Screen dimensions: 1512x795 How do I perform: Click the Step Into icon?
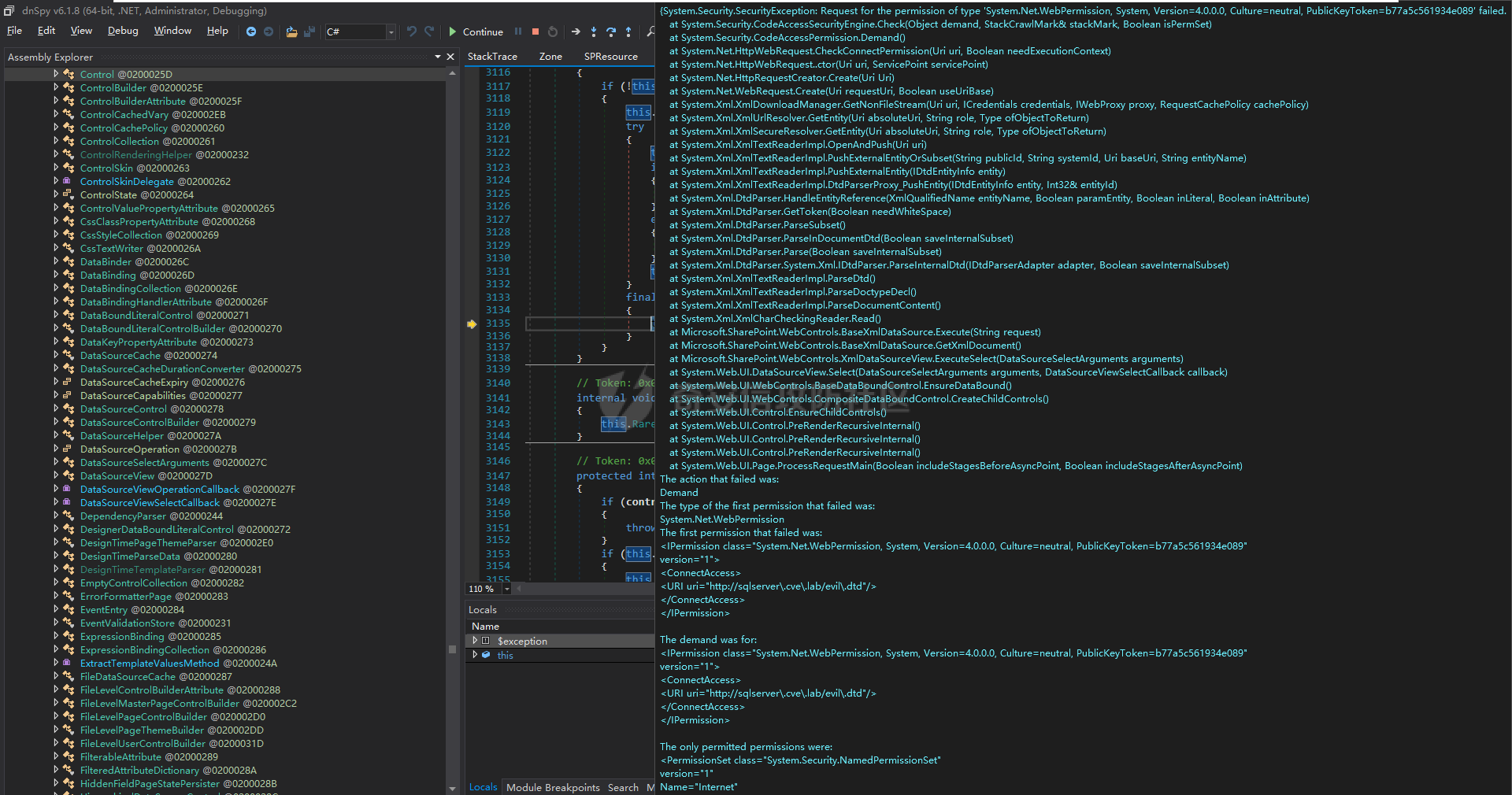pos(594,31)
